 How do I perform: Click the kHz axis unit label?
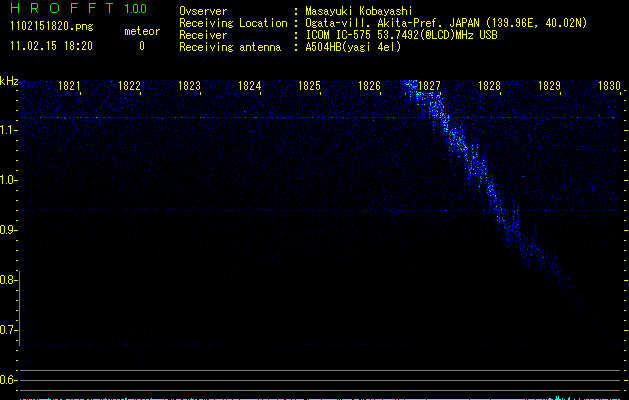(x=9, y=81)
